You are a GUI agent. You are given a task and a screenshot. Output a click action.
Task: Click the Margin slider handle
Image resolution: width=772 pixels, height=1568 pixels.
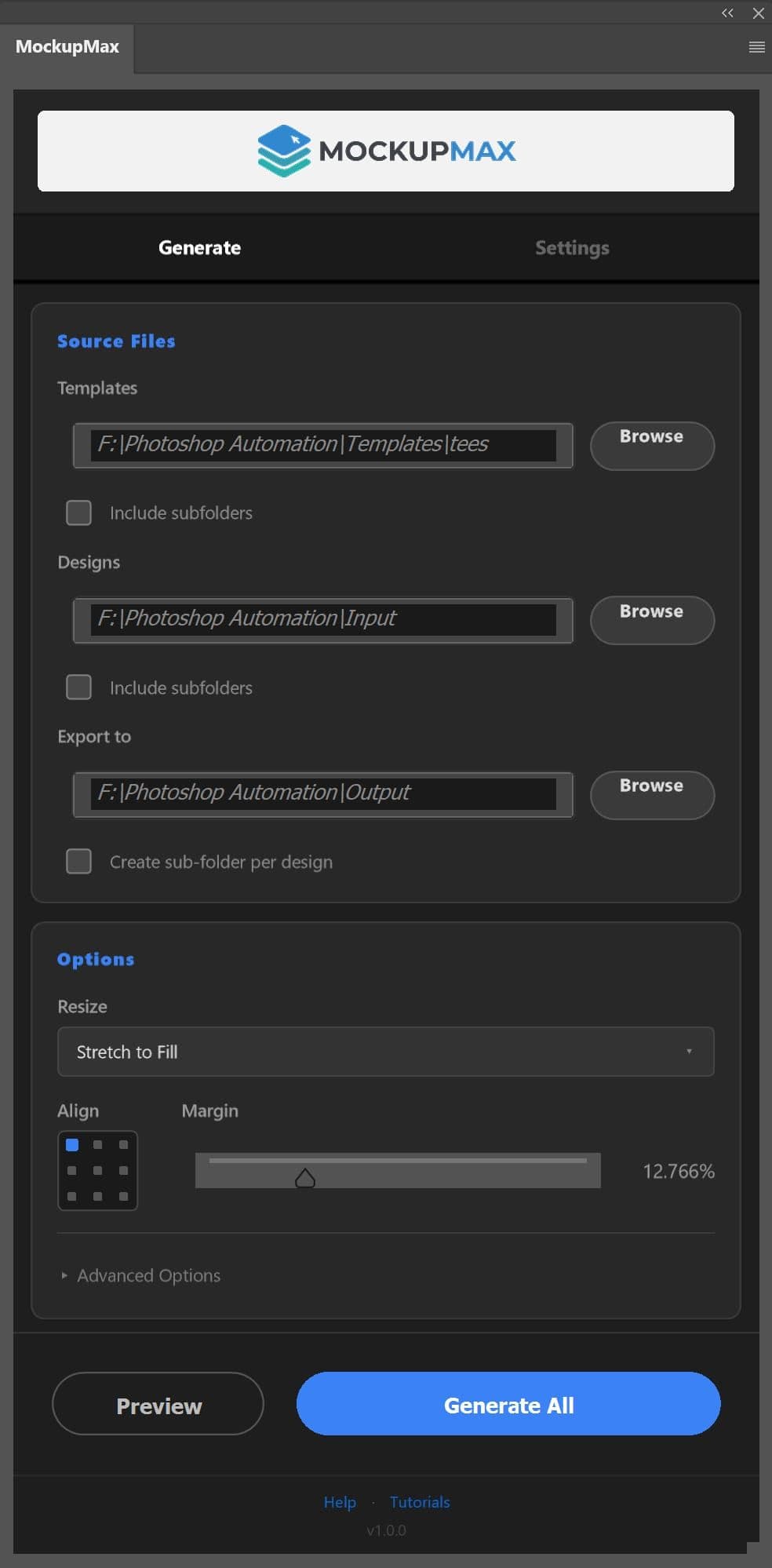[x=305, y=1178]
